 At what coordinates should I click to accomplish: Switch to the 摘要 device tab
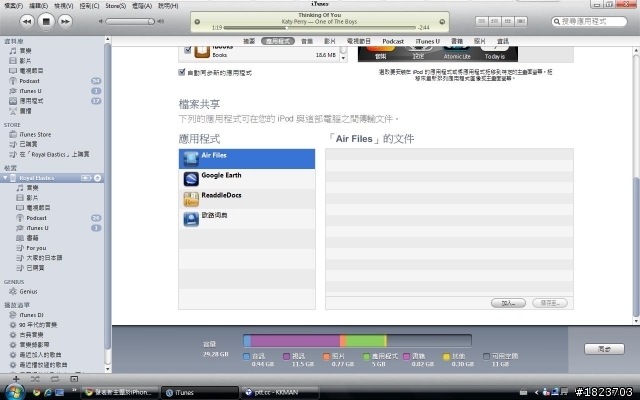(249, 41)
